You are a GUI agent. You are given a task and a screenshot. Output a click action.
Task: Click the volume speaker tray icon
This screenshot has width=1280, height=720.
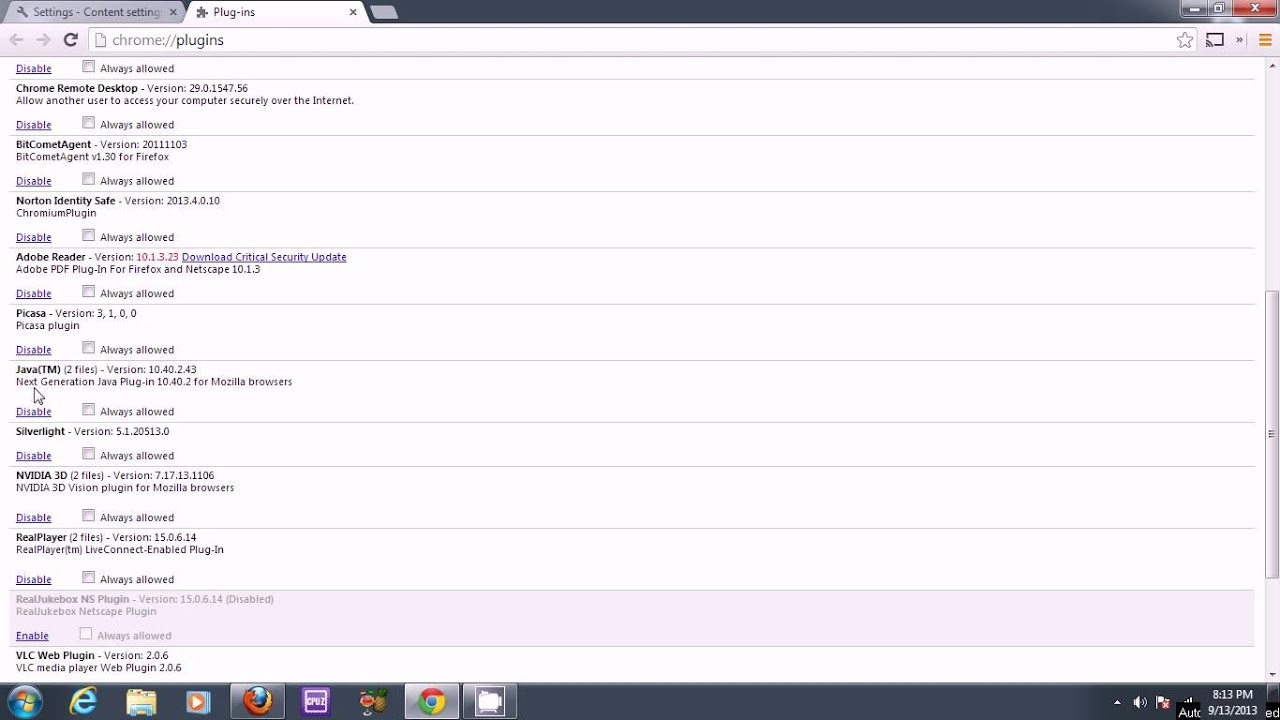(1140, 702)
